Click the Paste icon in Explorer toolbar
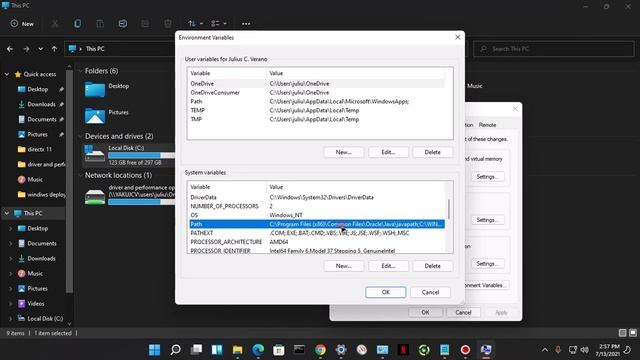Image resolution: width=640 pixels, height=360 pixels. (x=100, y=24)
